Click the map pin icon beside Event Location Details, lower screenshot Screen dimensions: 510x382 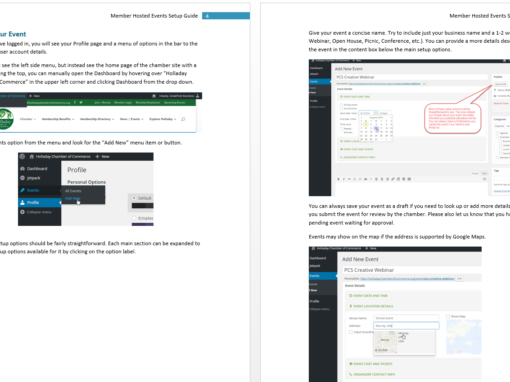point(351,306)
